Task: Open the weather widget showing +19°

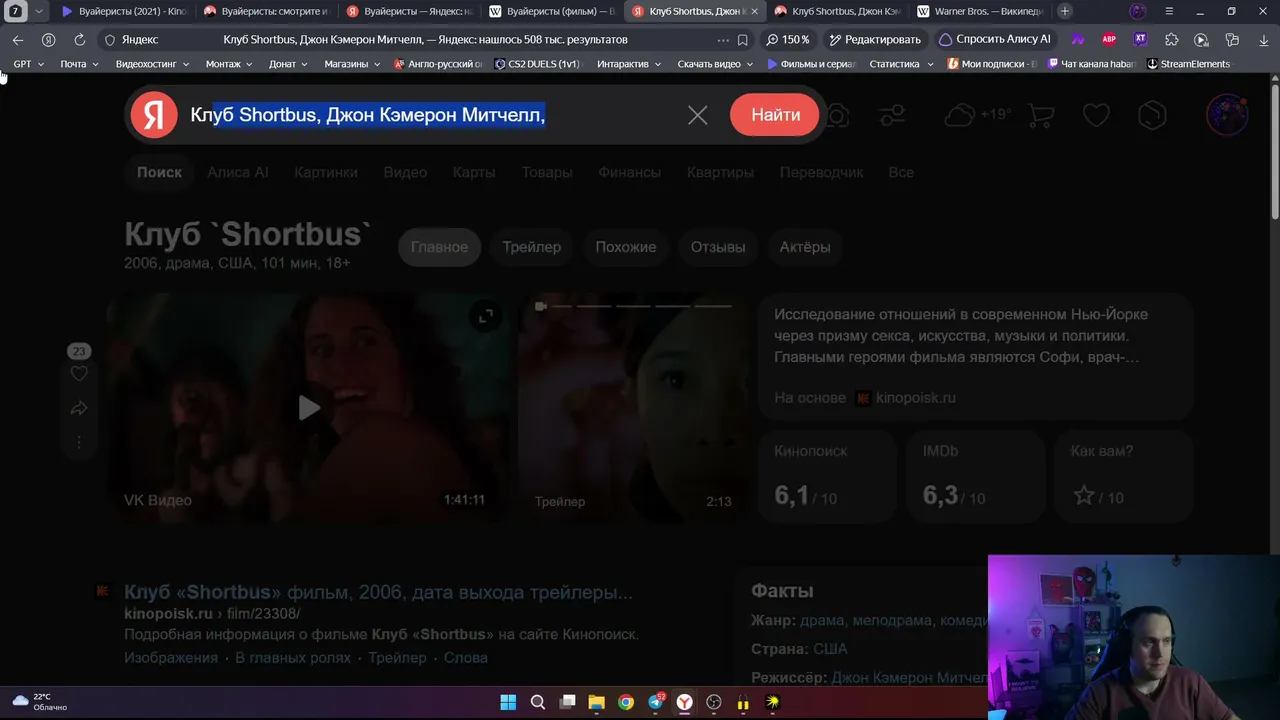Action: [x=978, y=115]
